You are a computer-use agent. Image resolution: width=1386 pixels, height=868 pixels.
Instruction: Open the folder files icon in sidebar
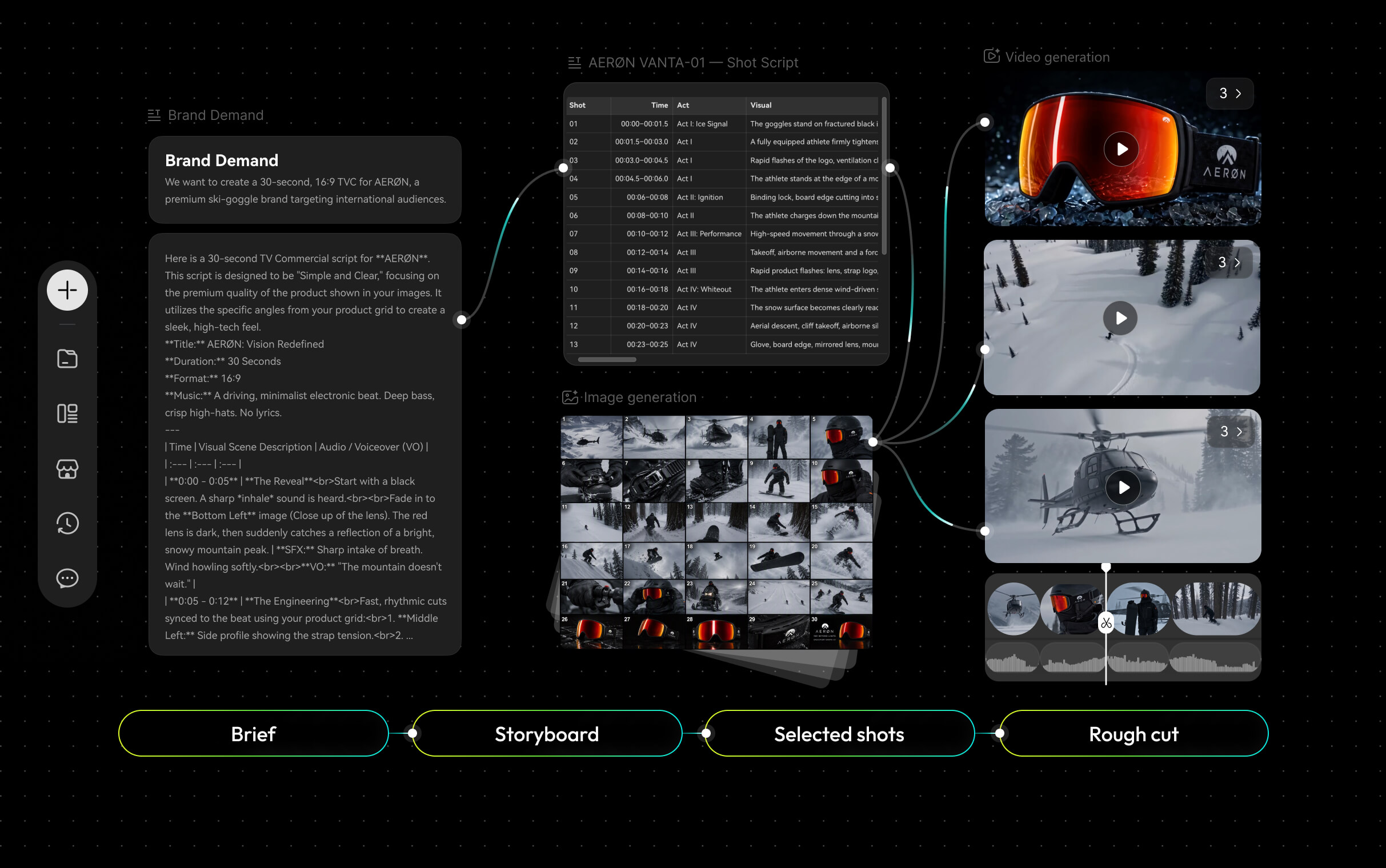tap(67, 358)
